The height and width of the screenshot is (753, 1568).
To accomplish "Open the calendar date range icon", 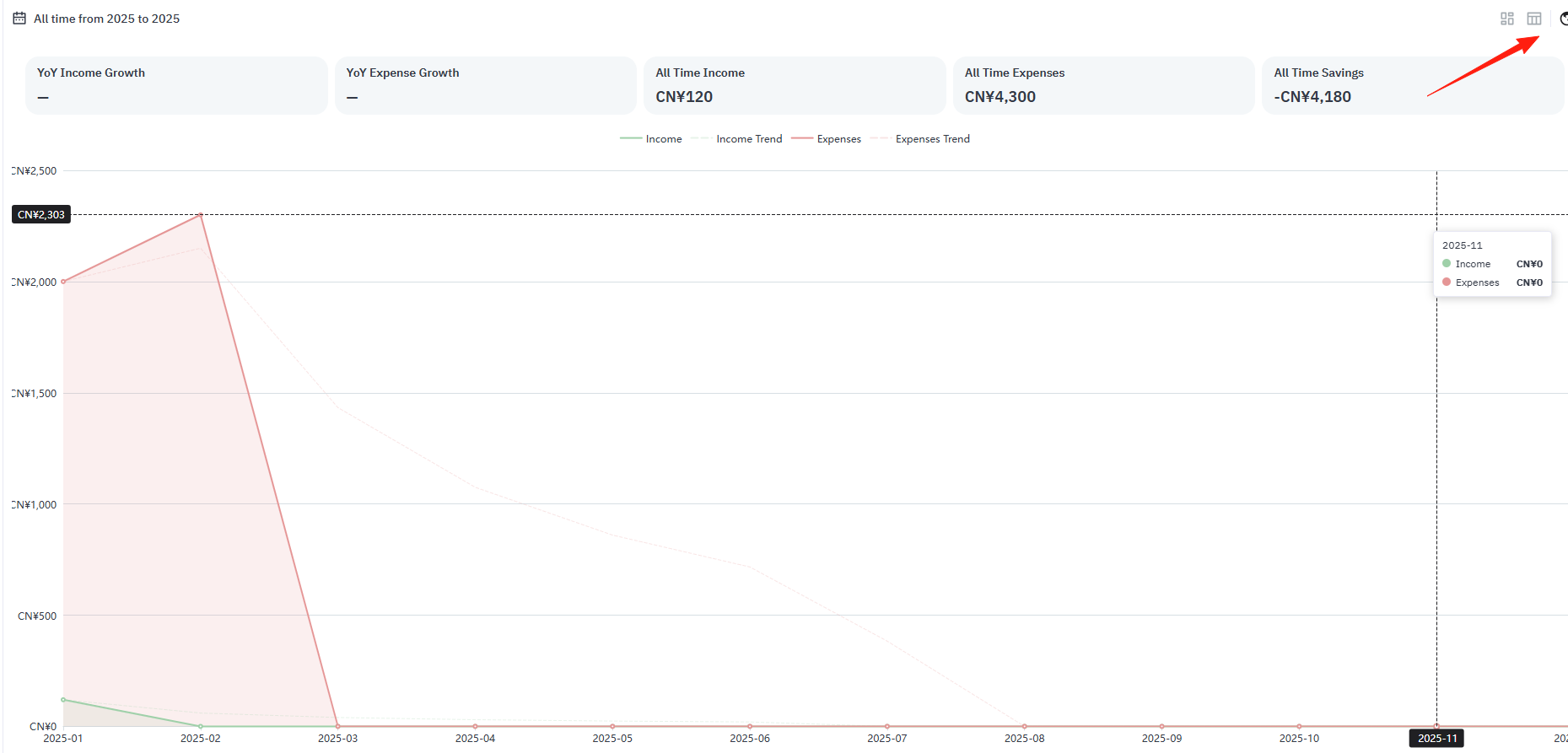I will click(19, 18).
